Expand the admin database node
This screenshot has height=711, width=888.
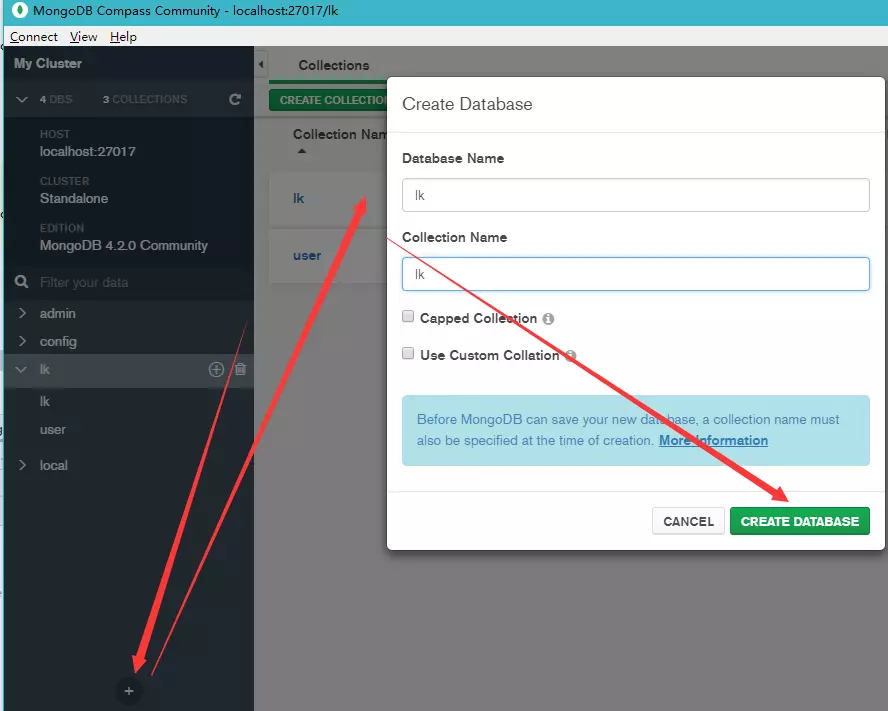(x=22, y=313)
